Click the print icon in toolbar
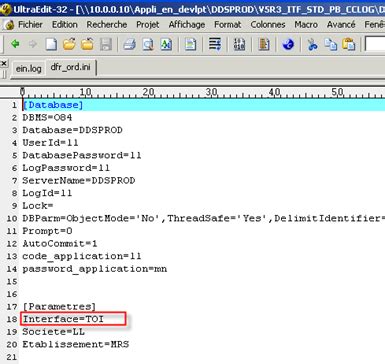The image size is (385, 364). click(x=129, y=44)
